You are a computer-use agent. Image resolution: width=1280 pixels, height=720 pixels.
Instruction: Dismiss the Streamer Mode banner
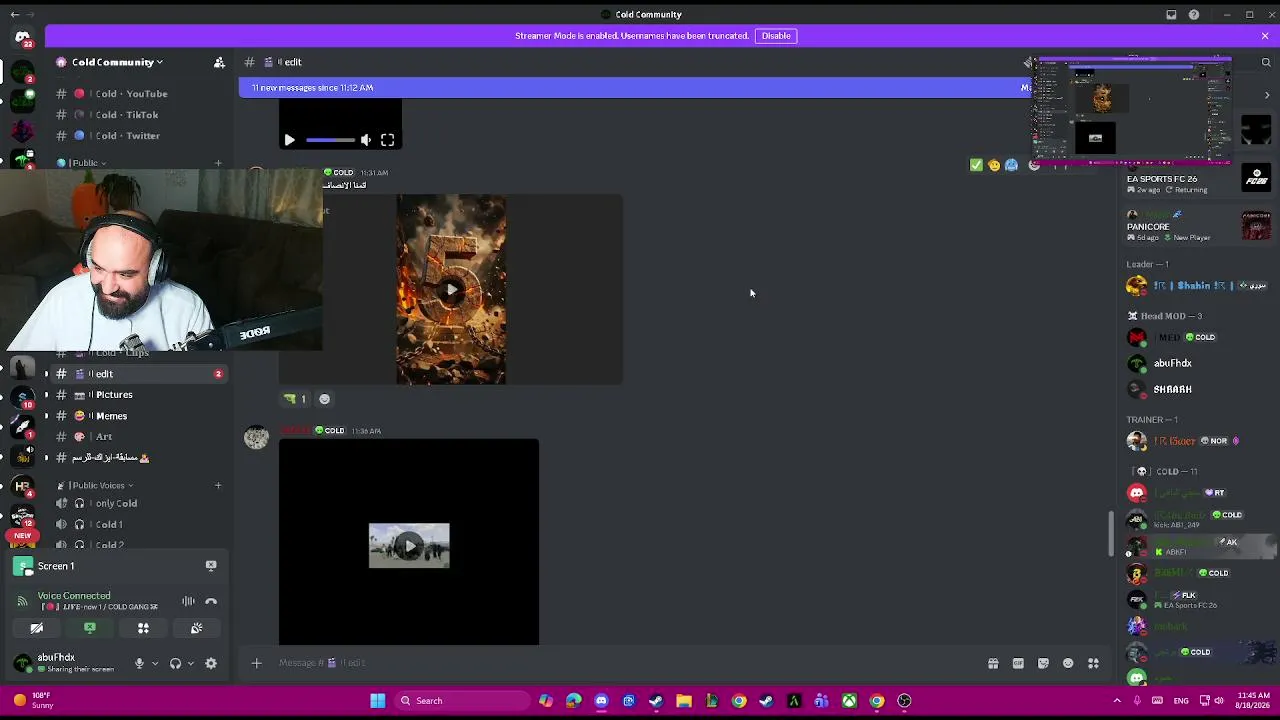1265,36
